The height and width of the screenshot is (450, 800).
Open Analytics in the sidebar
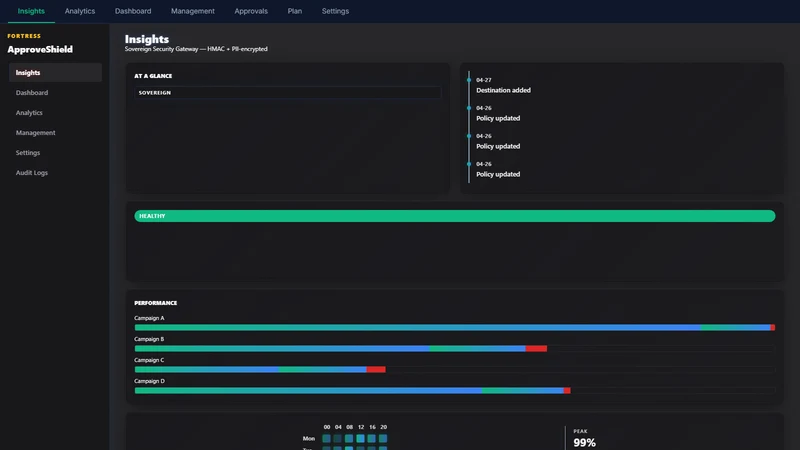click(55, 112)
